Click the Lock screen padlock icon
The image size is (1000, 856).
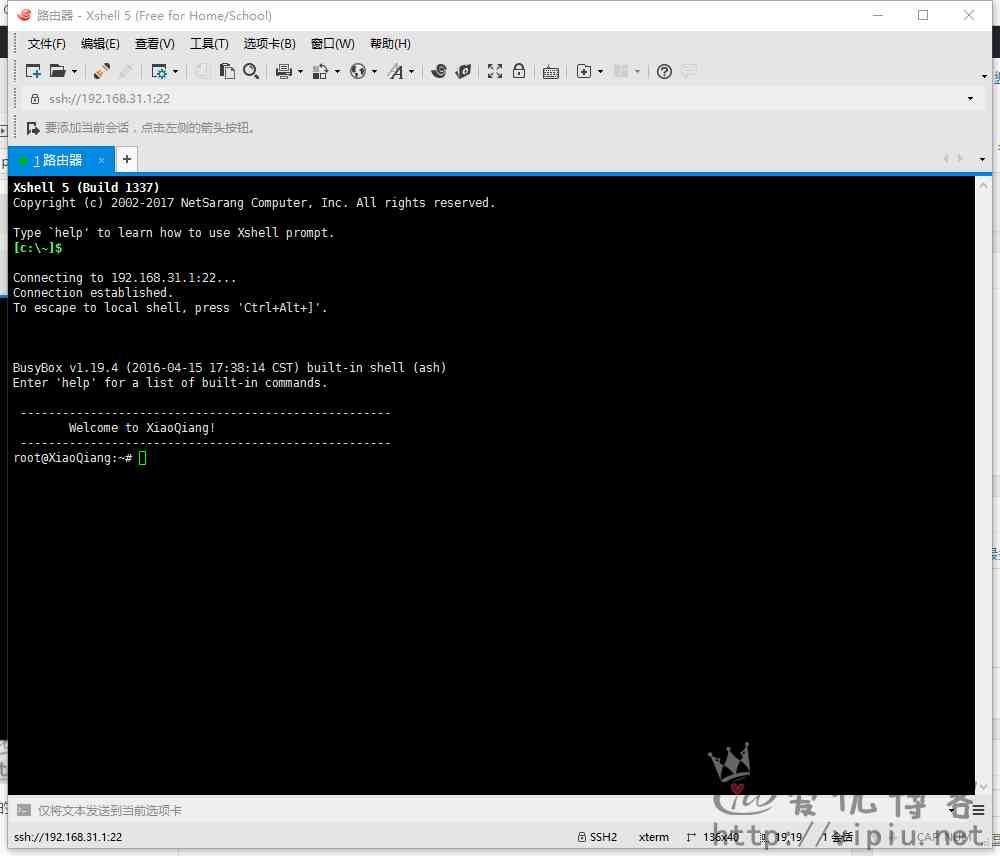[x=519, y=71]
